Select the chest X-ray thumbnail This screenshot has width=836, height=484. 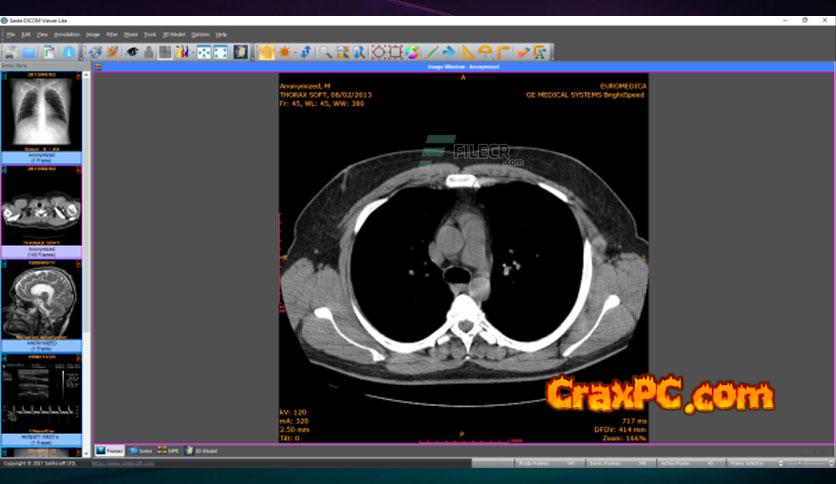point(41,113)
